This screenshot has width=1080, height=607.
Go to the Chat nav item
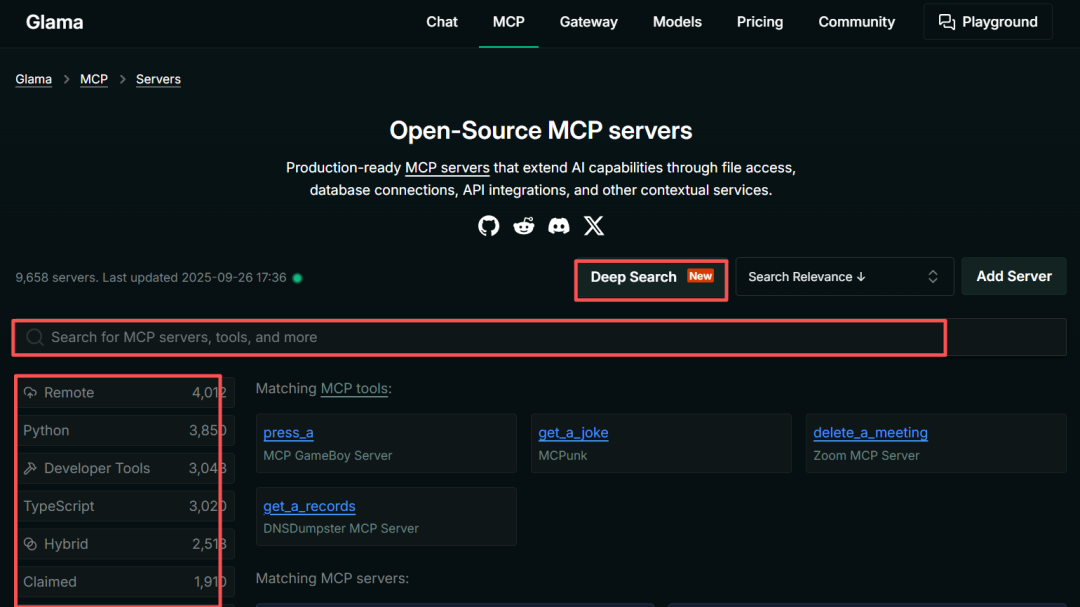[x=442, y=22]
